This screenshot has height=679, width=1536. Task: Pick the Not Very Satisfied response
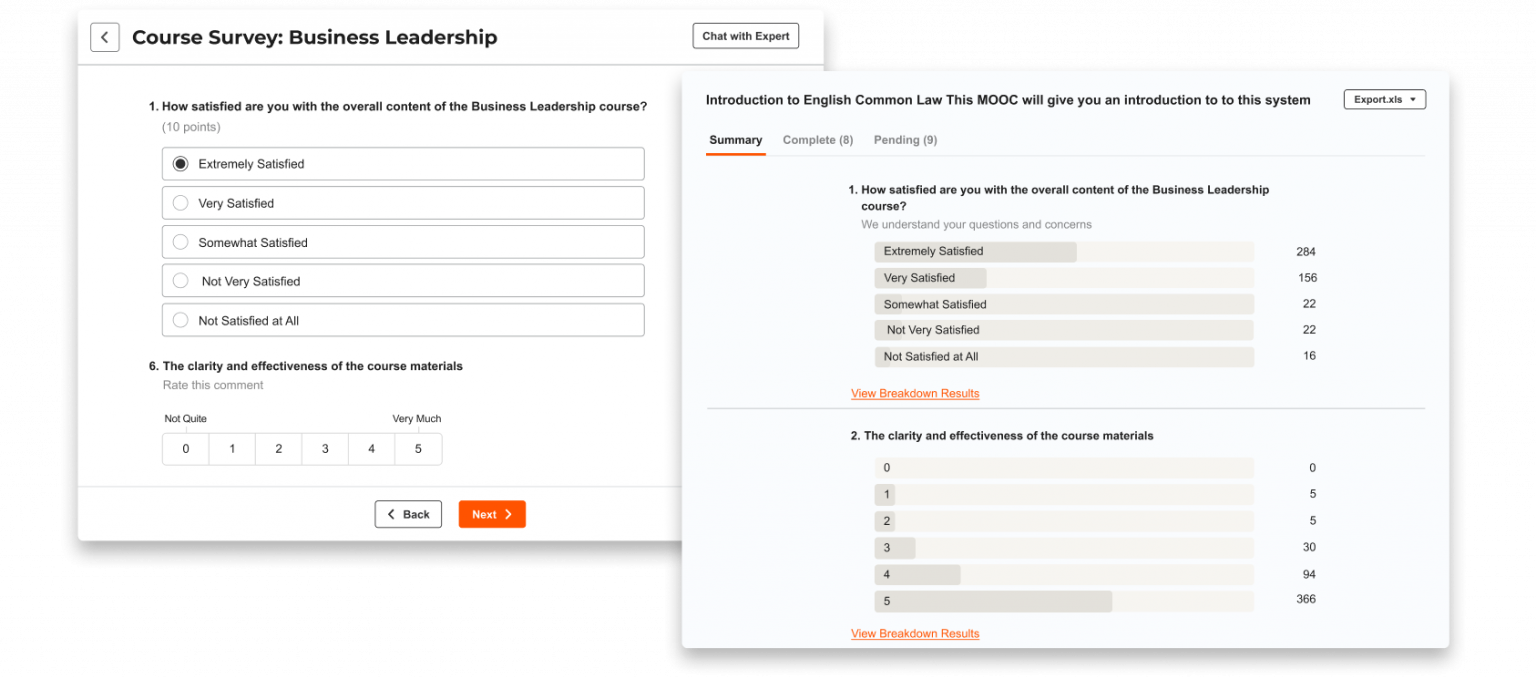(180, 280)
